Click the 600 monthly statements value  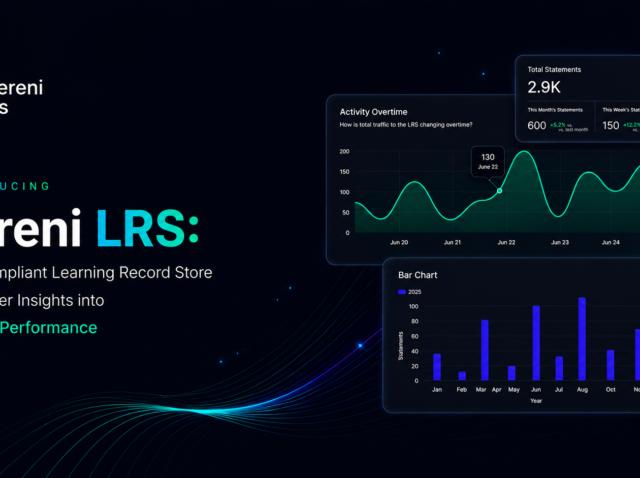tap(536, 125)
